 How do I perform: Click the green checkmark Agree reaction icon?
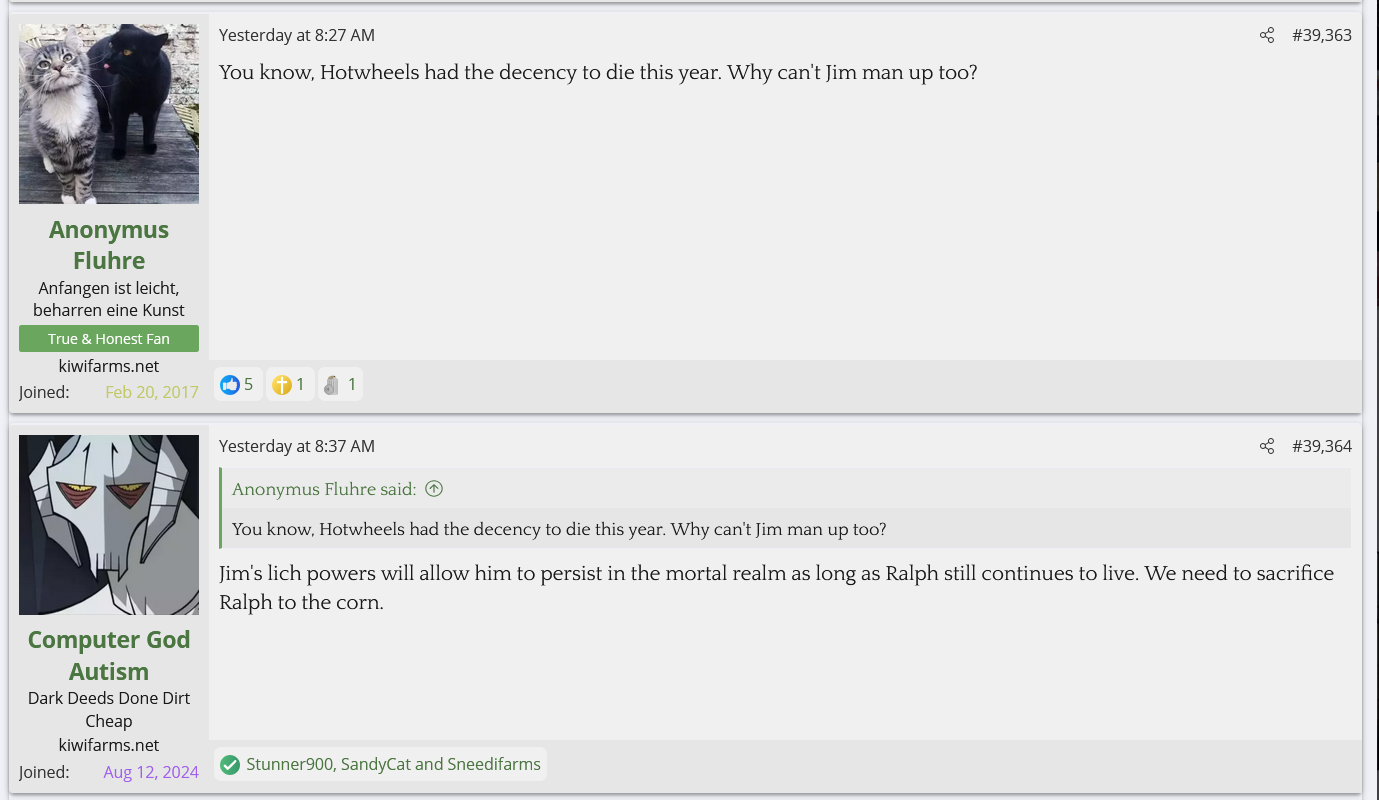(x=230, y=765)
